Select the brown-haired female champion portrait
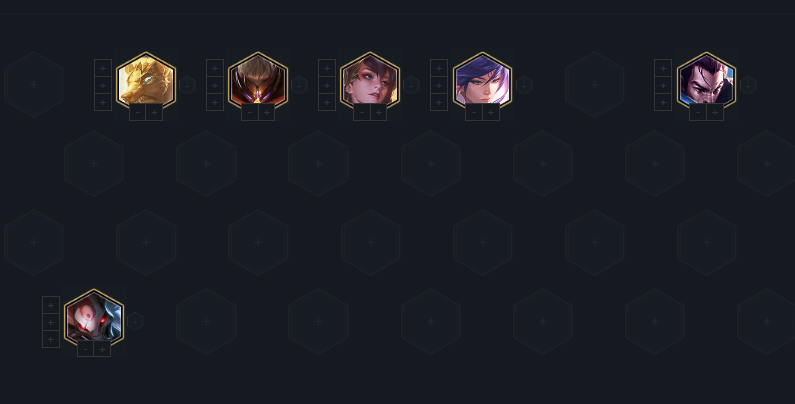Image resolution: width=795 pixels, height=404 pixels. (x=370, y=81)
